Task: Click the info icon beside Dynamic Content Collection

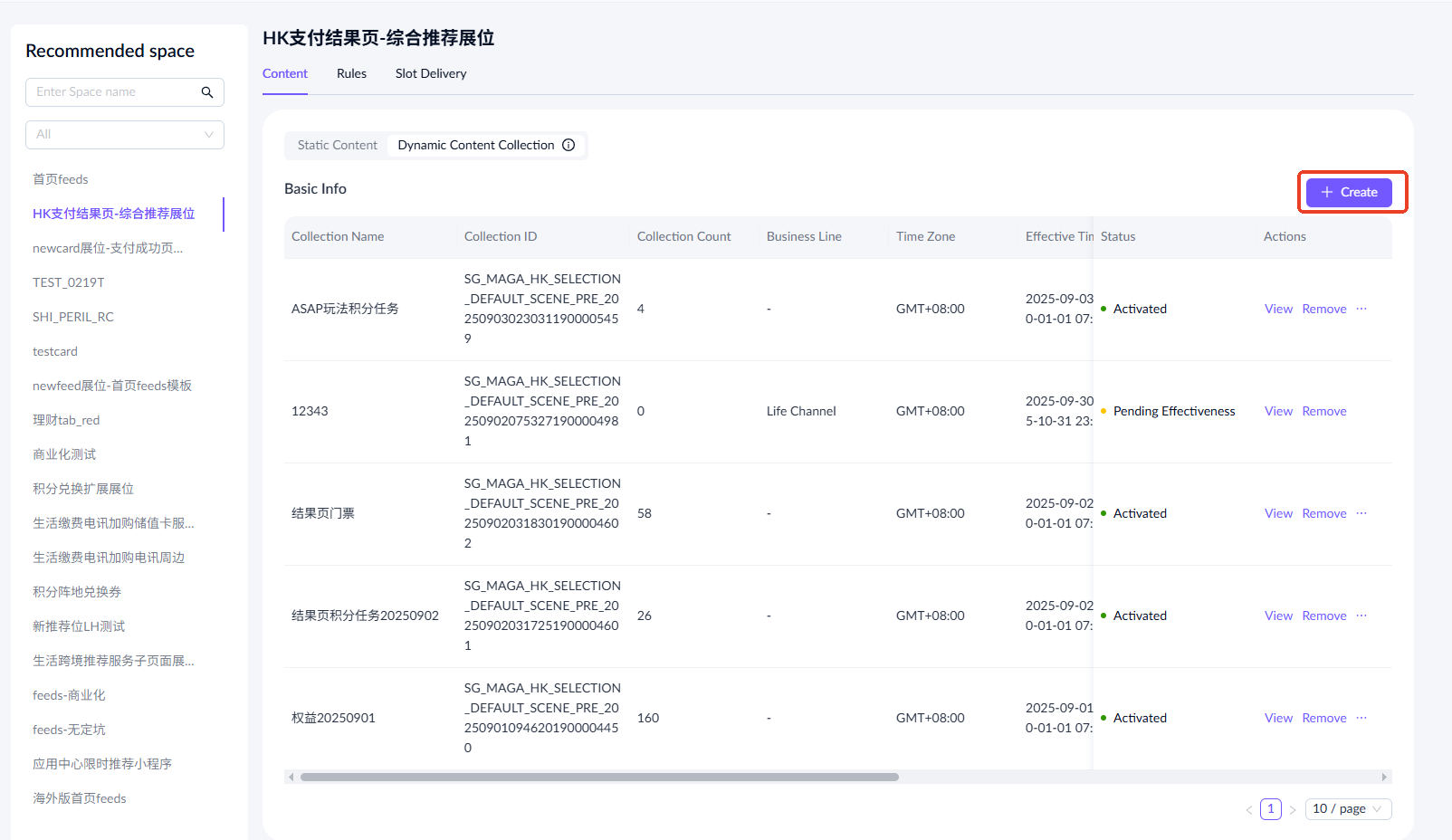Action: [x=568, y=145]
